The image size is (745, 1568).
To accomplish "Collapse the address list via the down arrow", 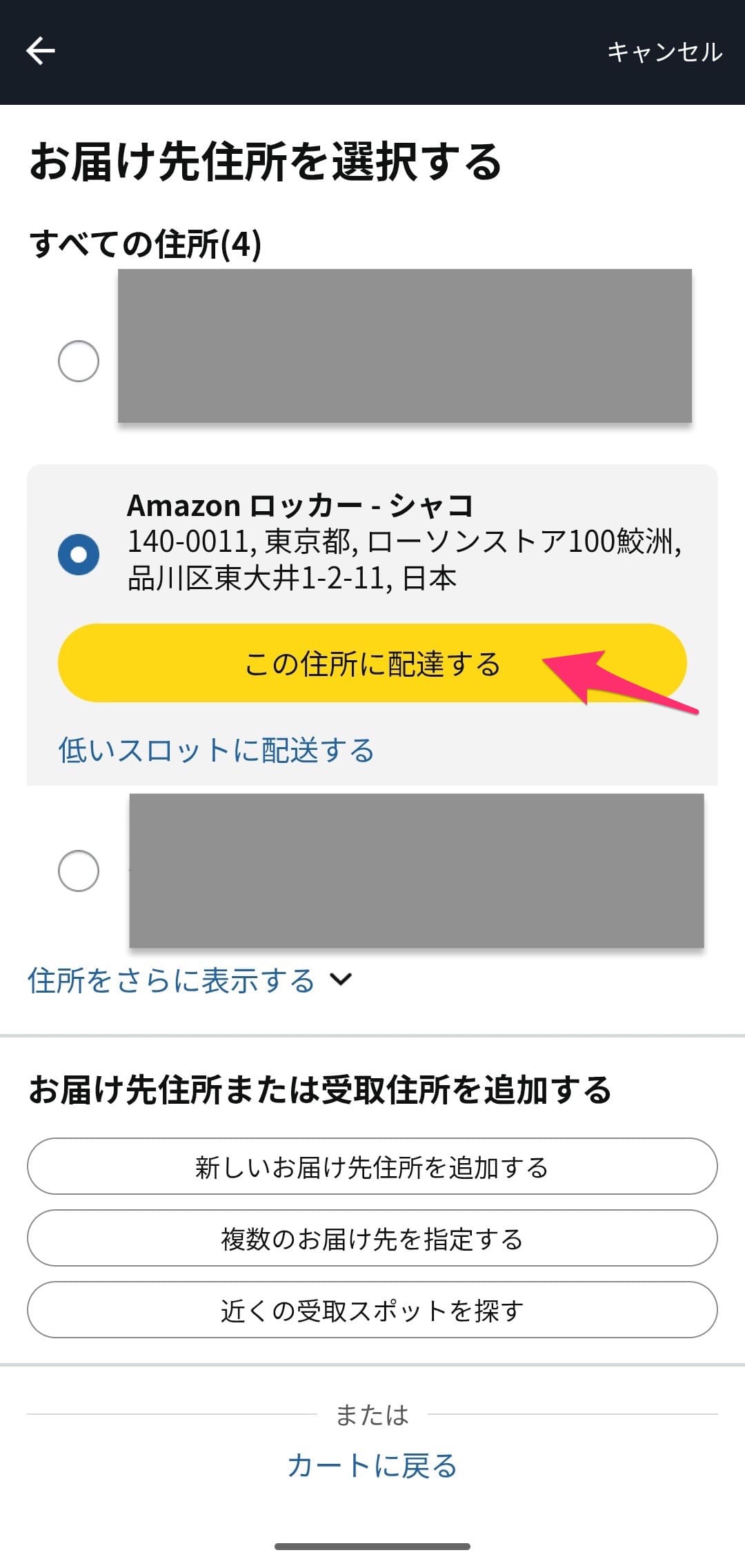I will click(341, 977).
